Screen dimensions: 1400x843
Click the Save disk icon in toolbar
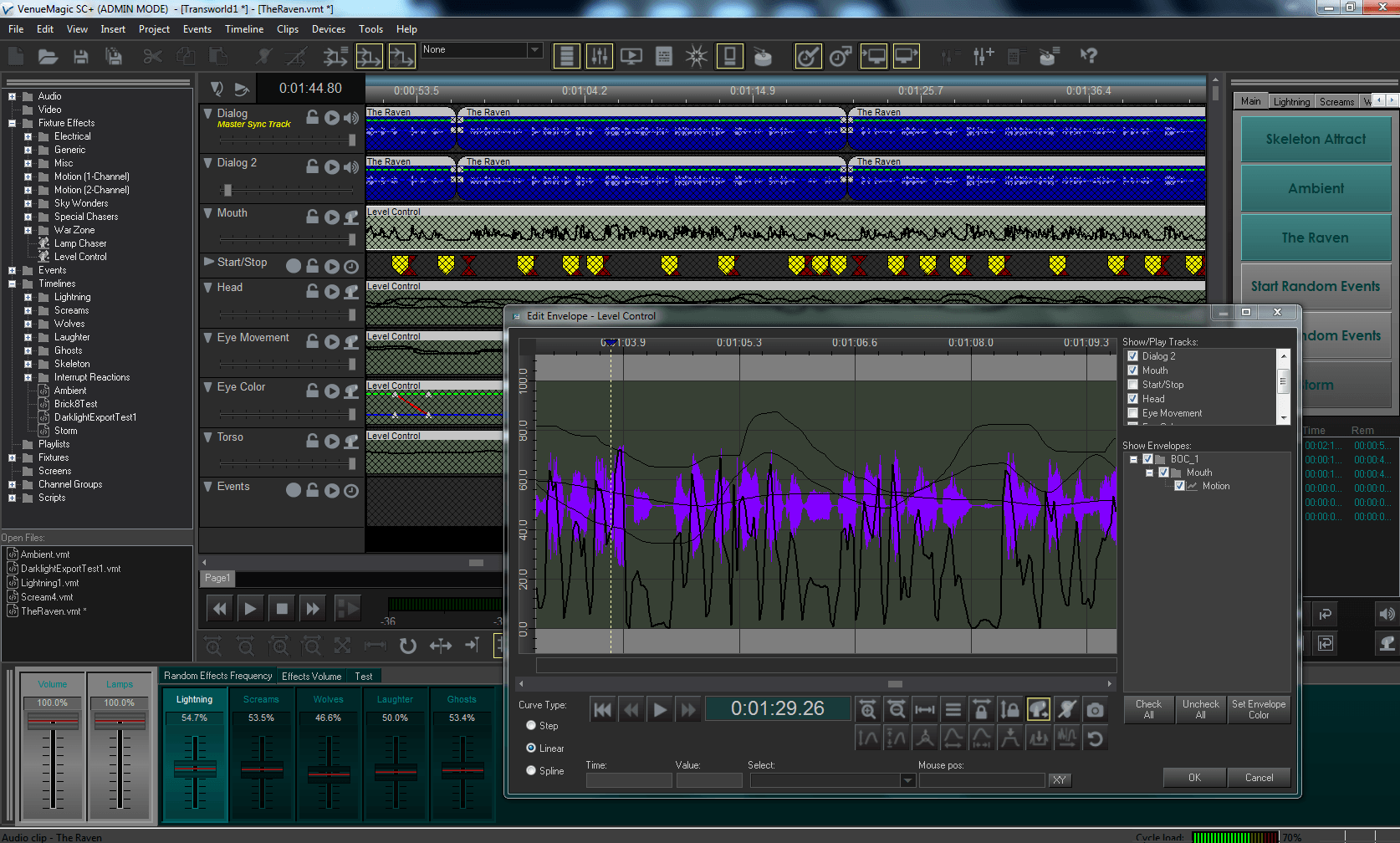point(81,57)
